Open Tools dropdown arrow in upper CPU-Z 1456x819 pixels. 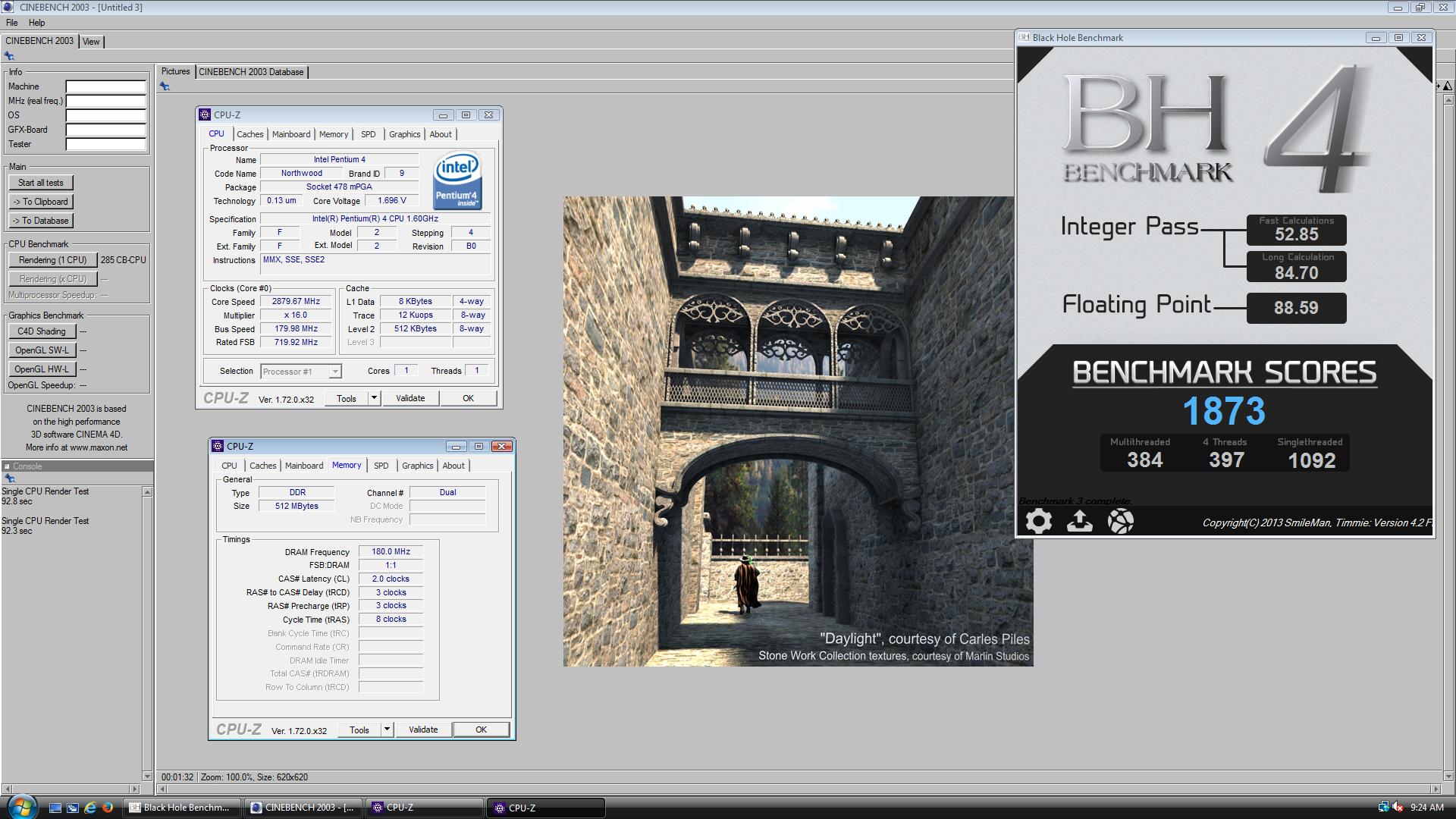[x=374, y=398]
